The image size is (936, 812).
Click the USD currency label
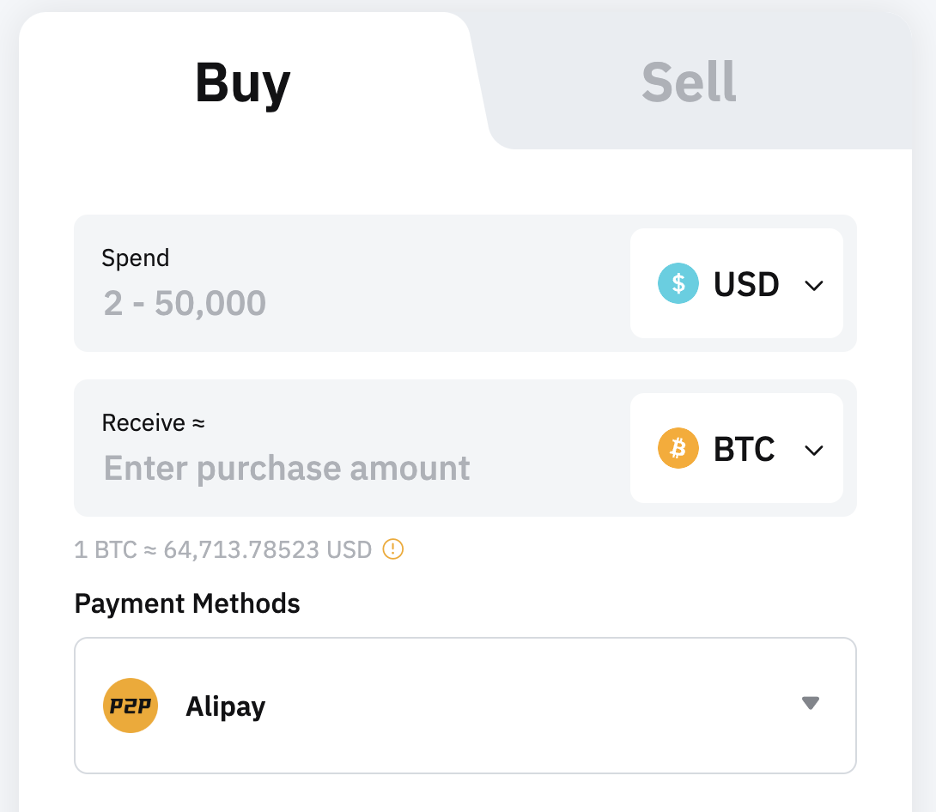point(746,284)
